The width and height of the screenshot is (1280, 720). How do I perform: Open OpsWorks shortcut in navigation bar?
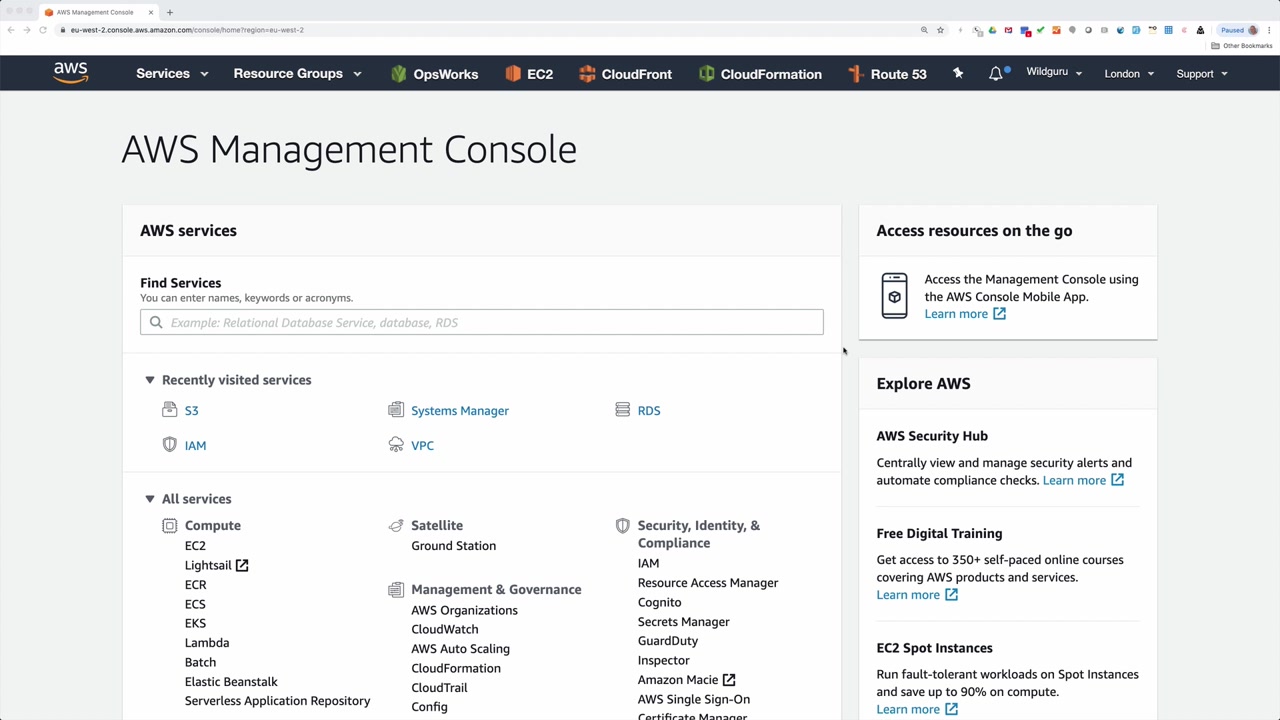[x=435, y=74]
